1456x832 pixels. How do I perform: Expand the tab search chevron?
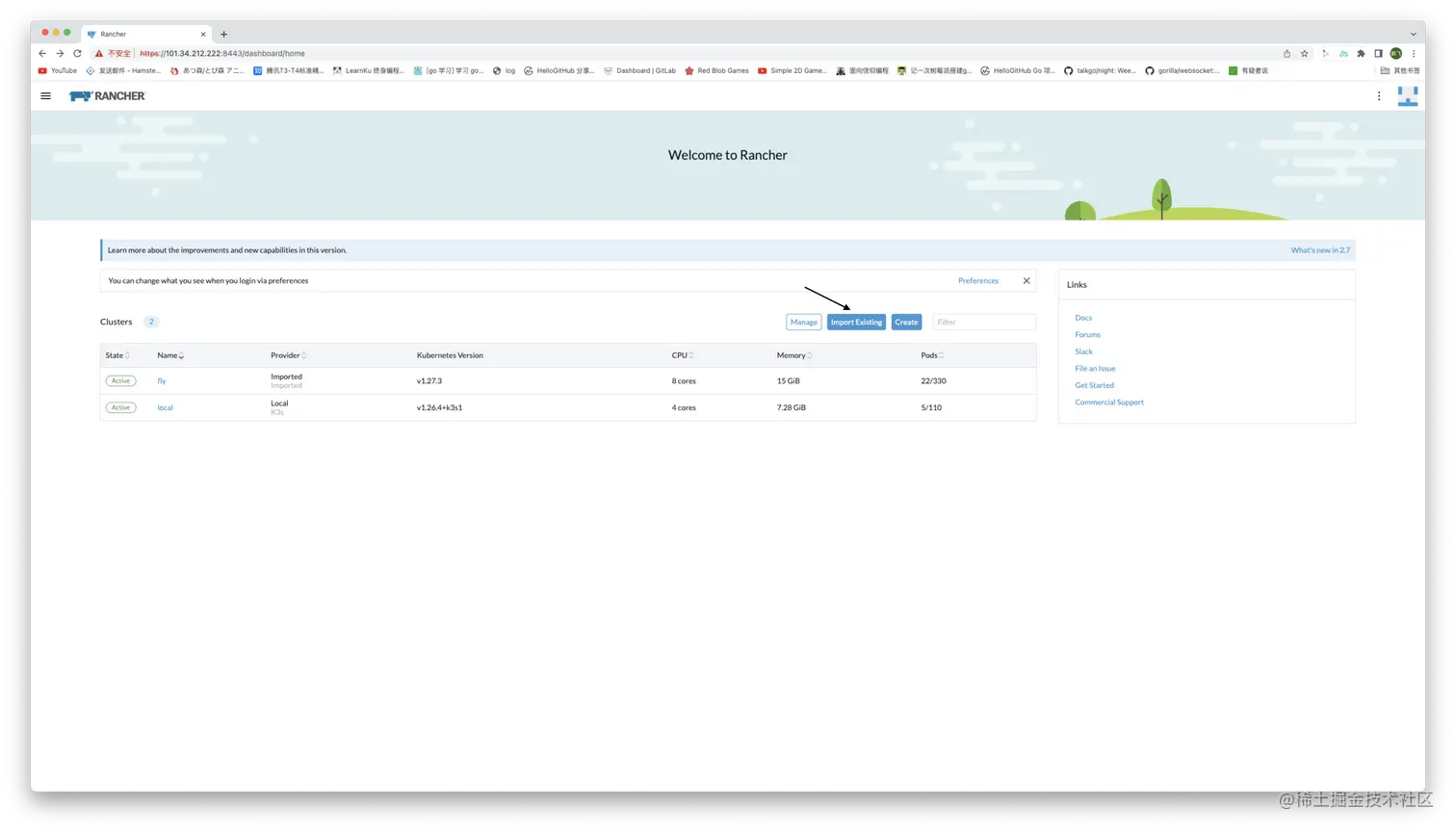coord(1412,34)
